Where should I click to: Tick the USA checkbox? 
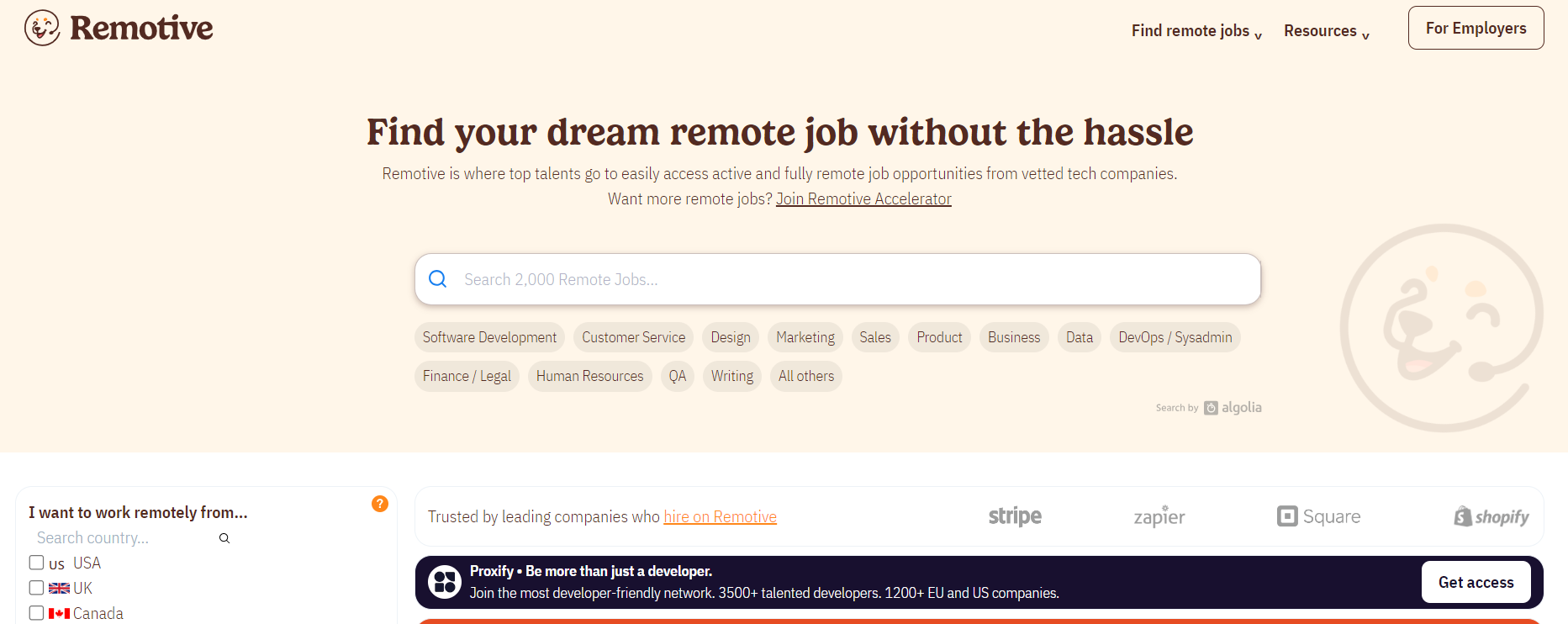[36, 563]
